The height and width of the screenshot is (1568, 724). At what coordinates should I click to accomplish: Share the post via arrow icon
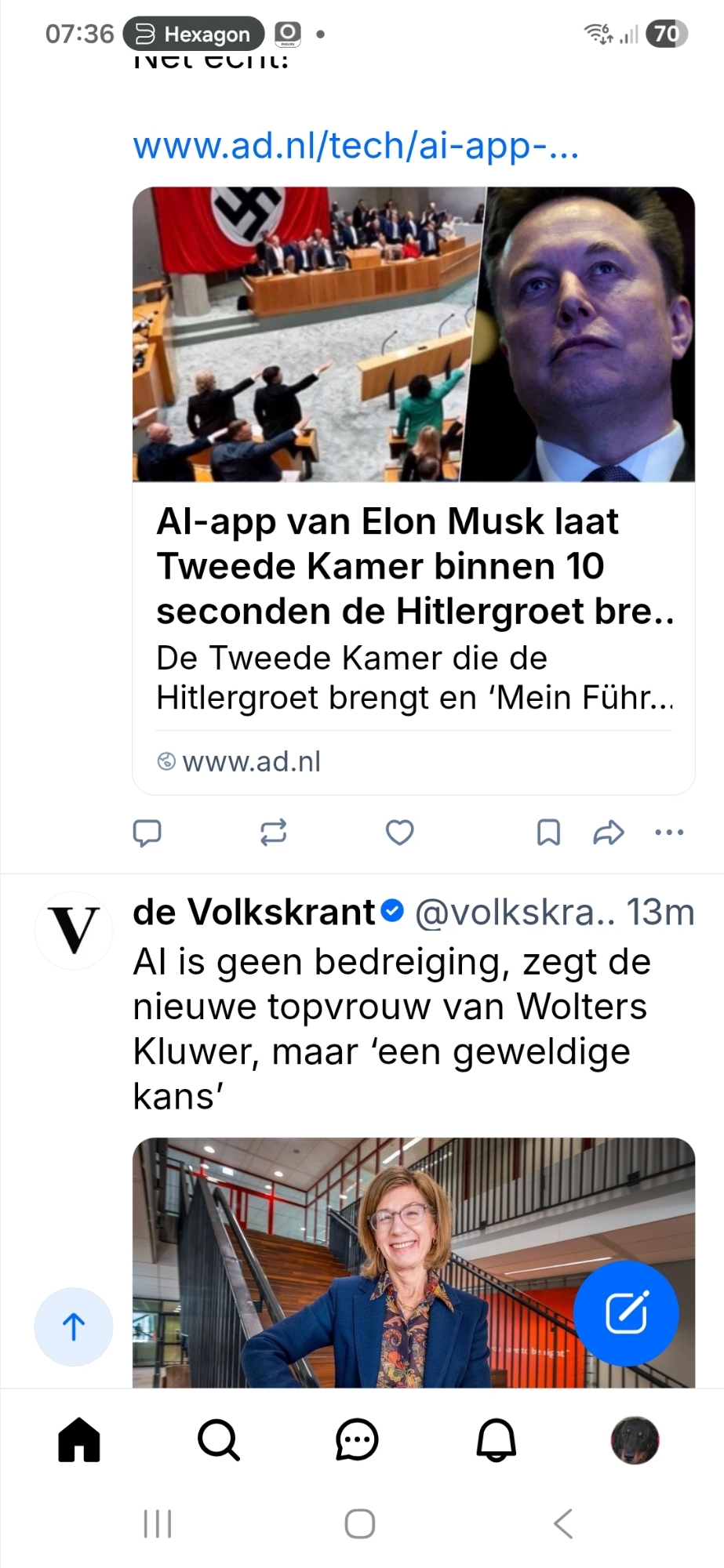[x=608, y=832]
